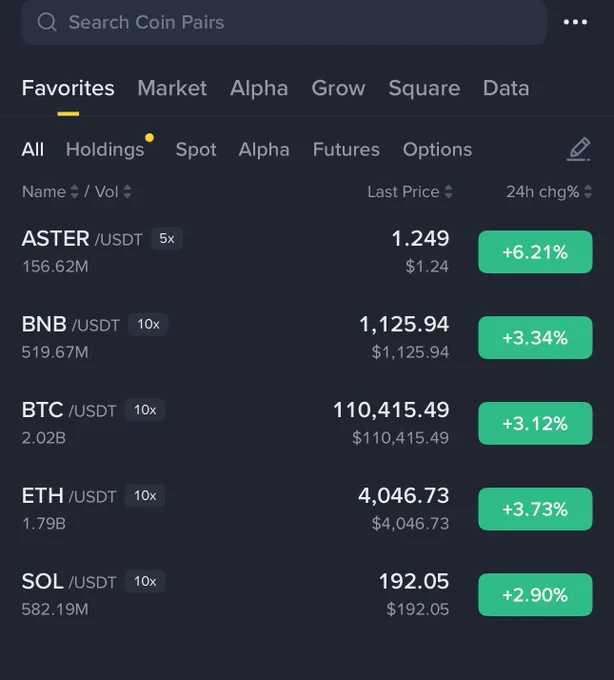Switch to the Market tab

(x=172, y=88)
